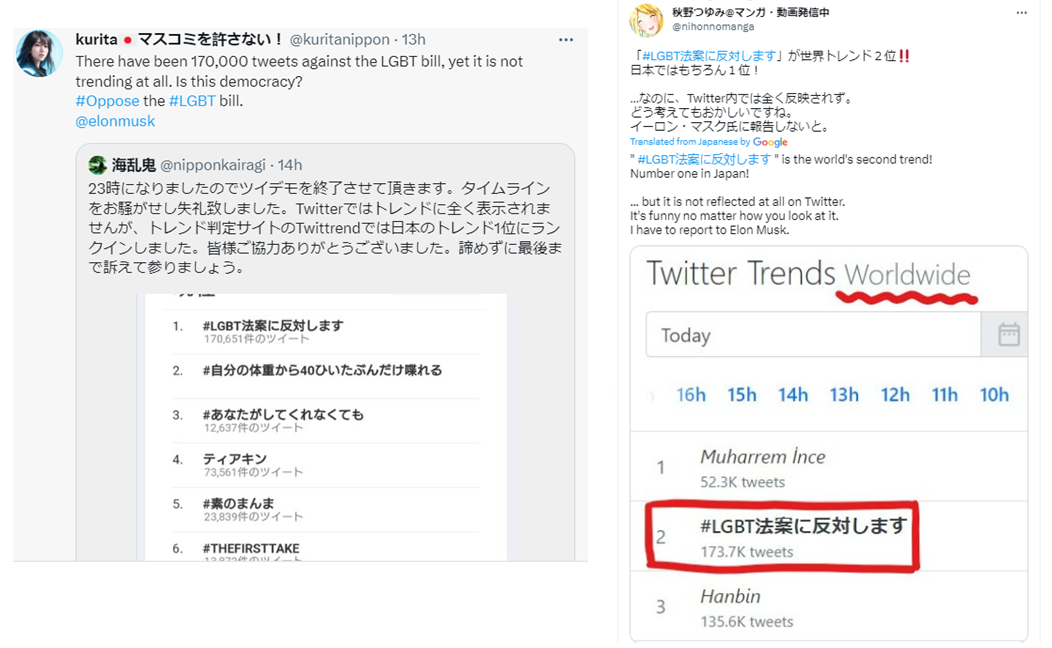This screenshot has width=1052, height=648.
Task: Open the avatar of 秋野つゆみ@マンガ
Action: tap(646, 19)
